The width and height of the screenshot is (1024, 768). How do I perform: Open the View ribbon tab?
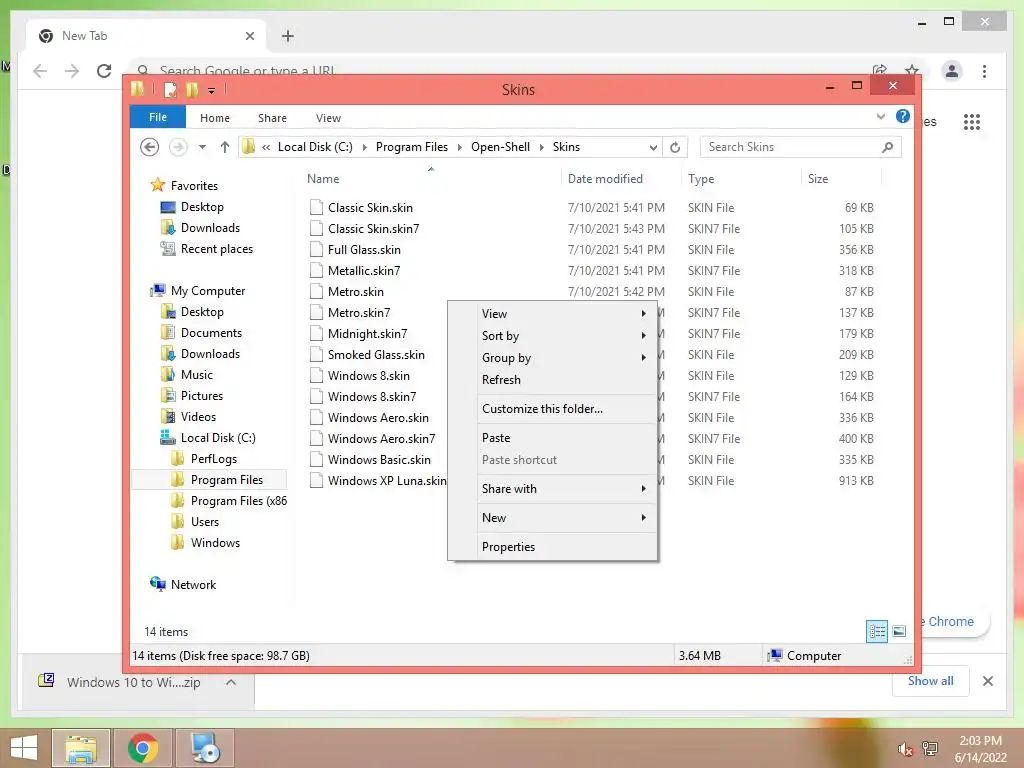(x=328, y=118)
